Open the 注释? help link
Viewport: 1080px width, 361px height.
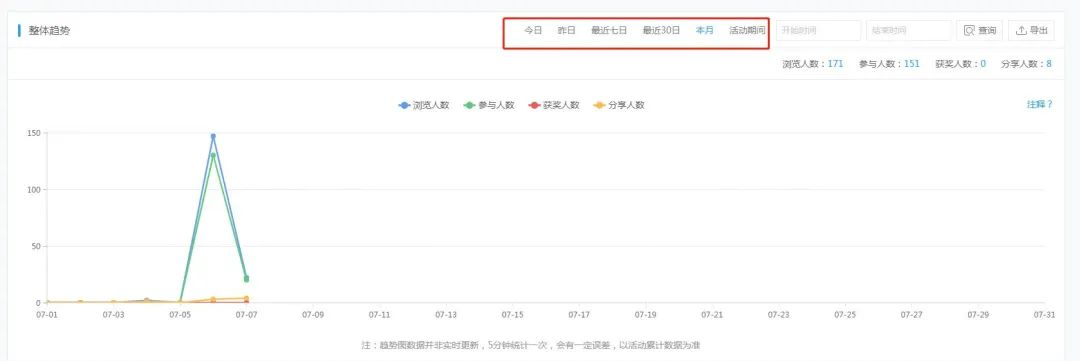click(1039, 105)
